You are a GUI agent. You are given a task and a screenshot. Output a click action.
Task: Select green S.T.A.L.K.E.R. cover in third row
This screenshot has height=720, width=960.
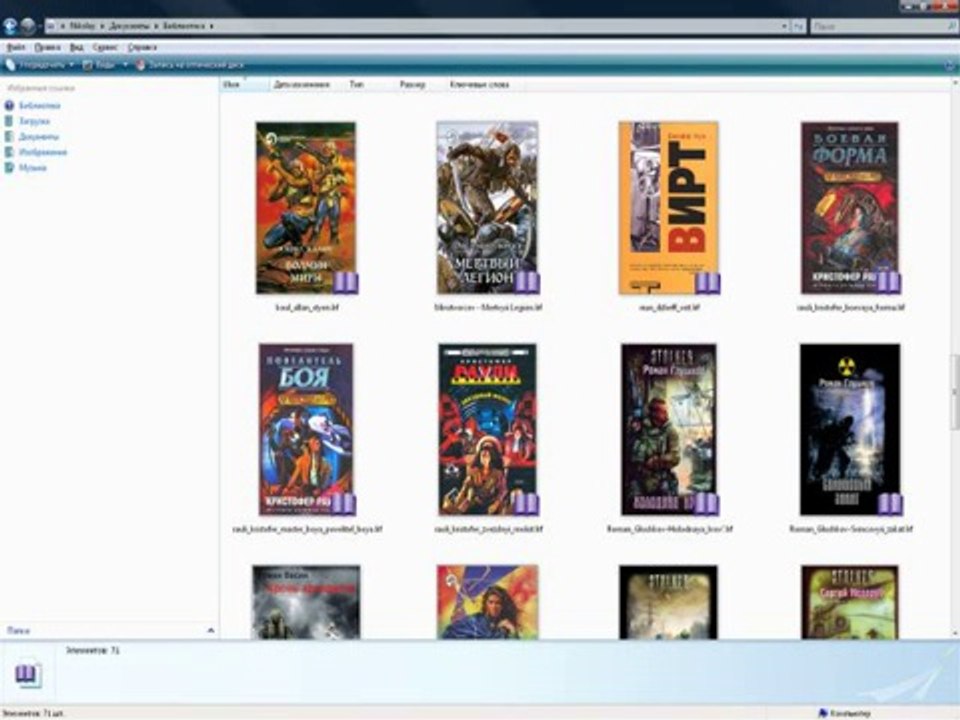pyautogui.click(x=850, y=602)
